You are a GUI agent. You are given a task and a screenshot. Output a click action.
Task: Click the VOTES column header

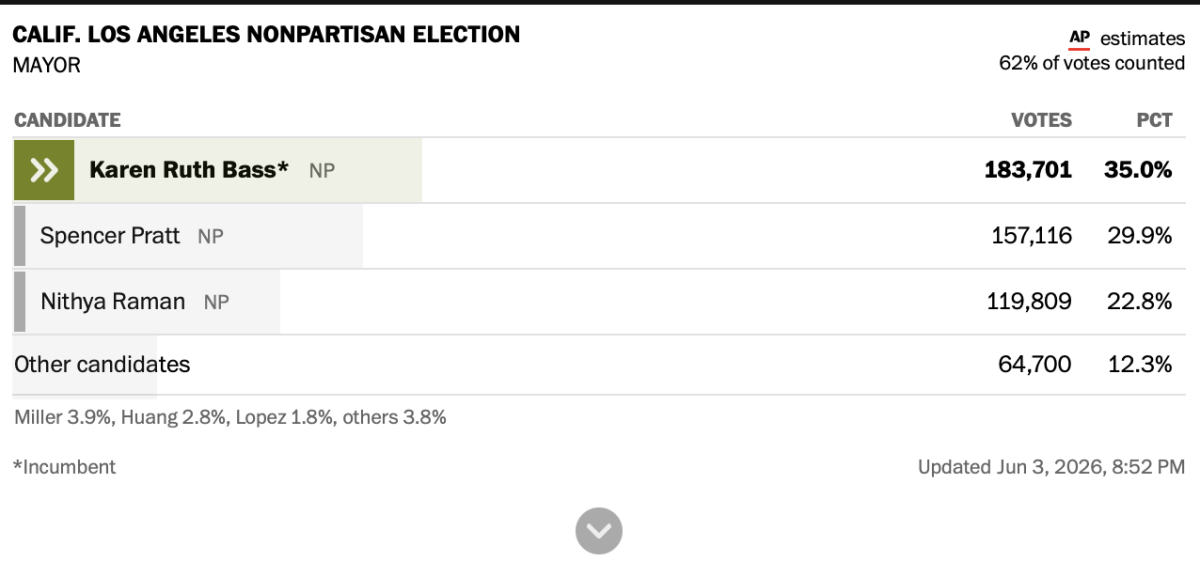pyautogui.click(x=1041, y=120)
